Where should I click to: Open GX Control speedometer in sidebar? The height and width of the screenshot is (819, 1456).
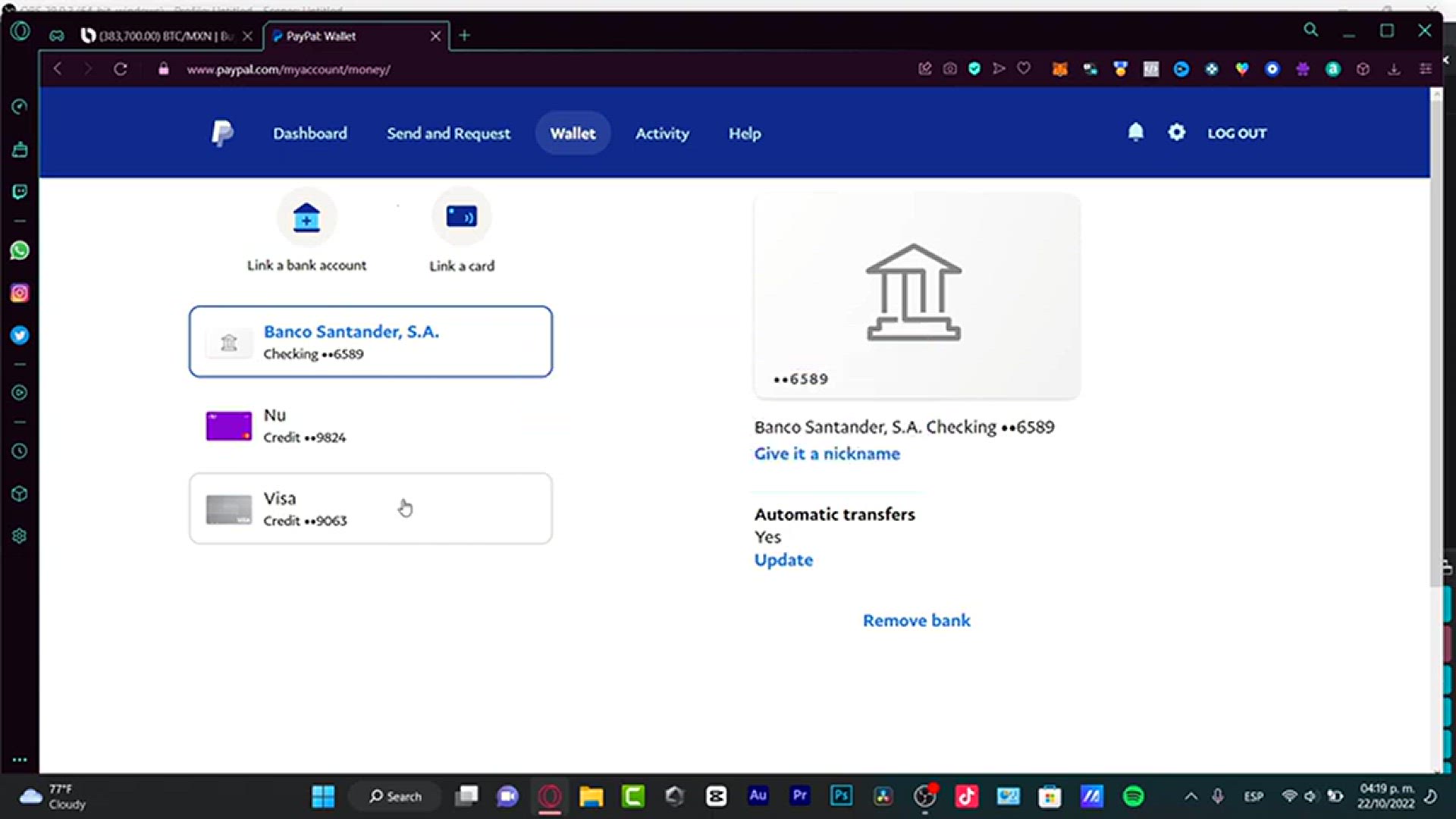click(20, 106)
